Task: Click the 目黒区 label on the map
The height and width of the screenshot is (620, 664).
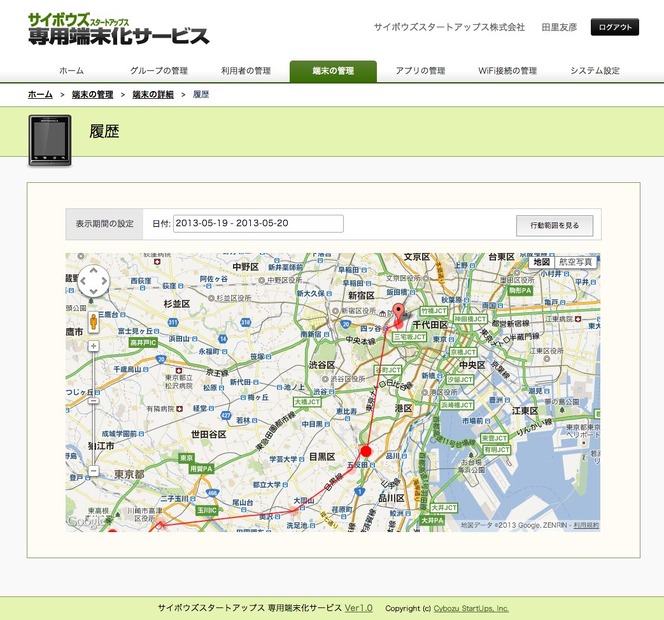Action: [x=322, y=457]
